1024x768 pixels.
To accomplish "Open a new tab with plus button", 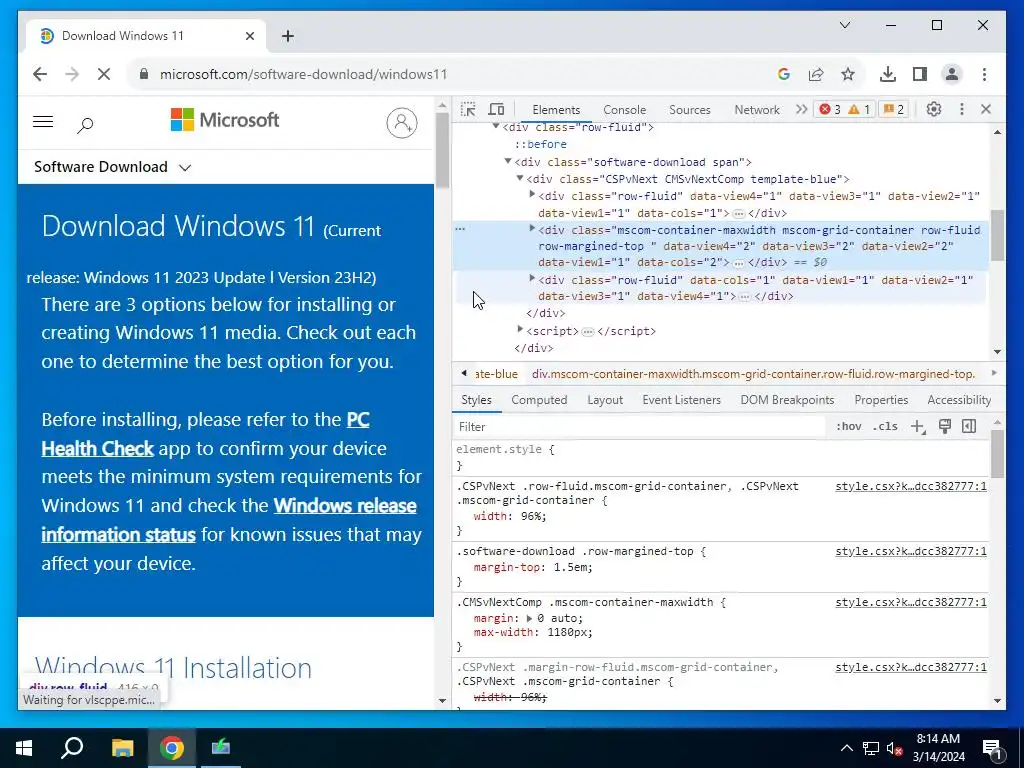I will [x=288, y=36].
